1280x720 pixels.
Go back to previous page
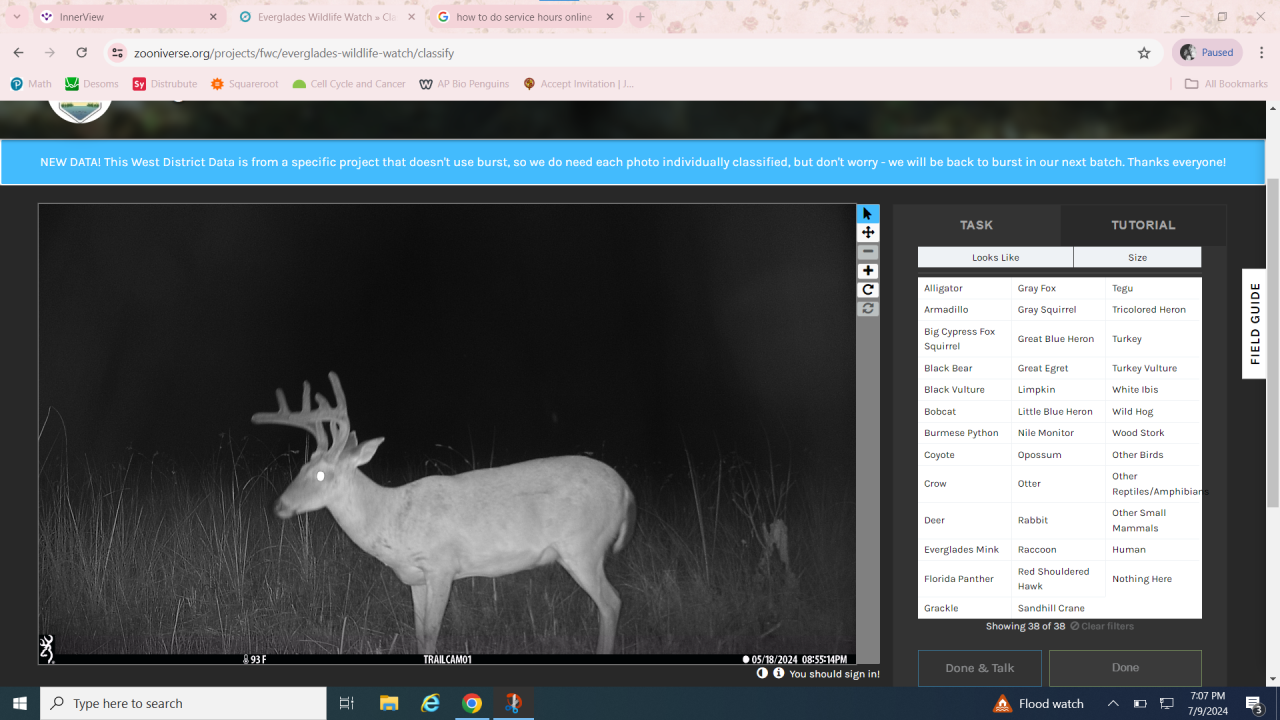coord(18,53)
